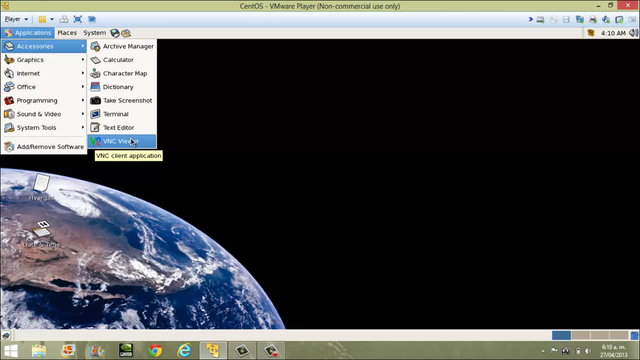The height and width of the screenshot is (360, 640).
Task: Expand the Accessories submenu
Action: tap(44, 46)
